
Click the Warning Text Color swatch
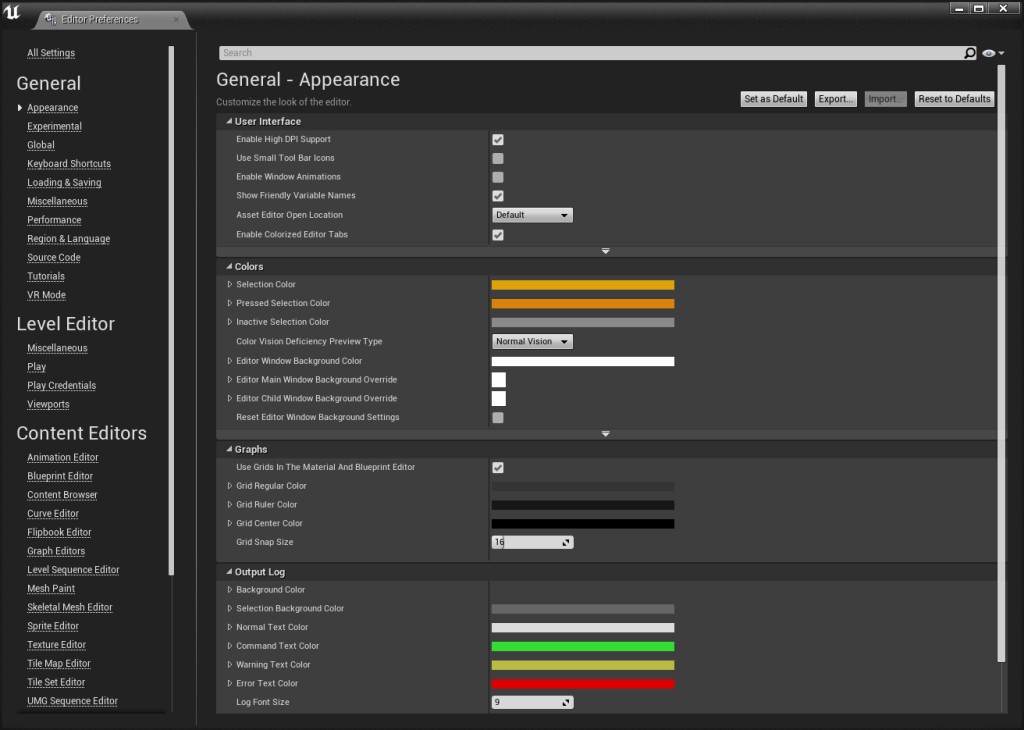(x=583, y=665)
